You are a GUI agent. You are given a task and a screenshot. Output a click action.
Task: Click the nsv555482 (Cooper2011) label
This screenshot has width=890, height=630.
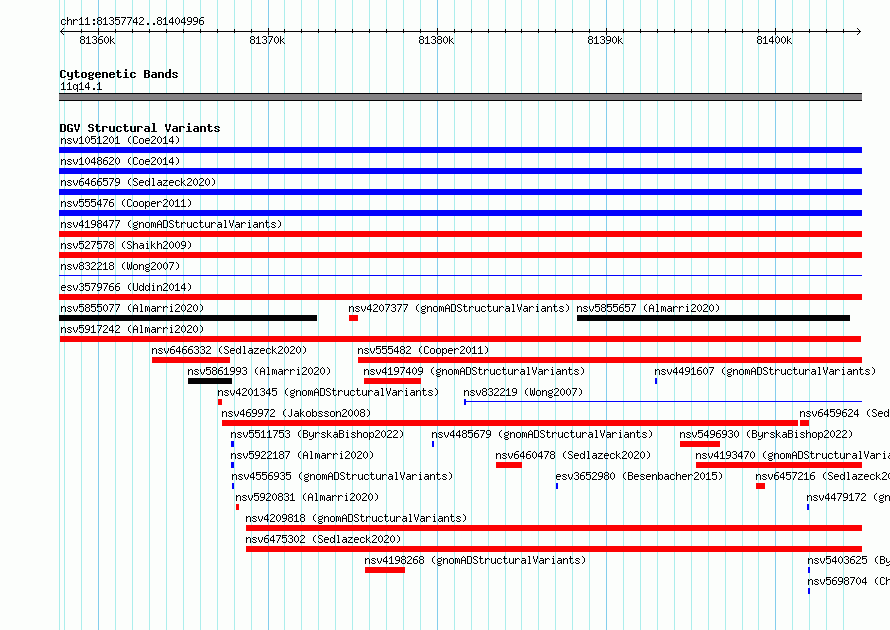point(423,350)
